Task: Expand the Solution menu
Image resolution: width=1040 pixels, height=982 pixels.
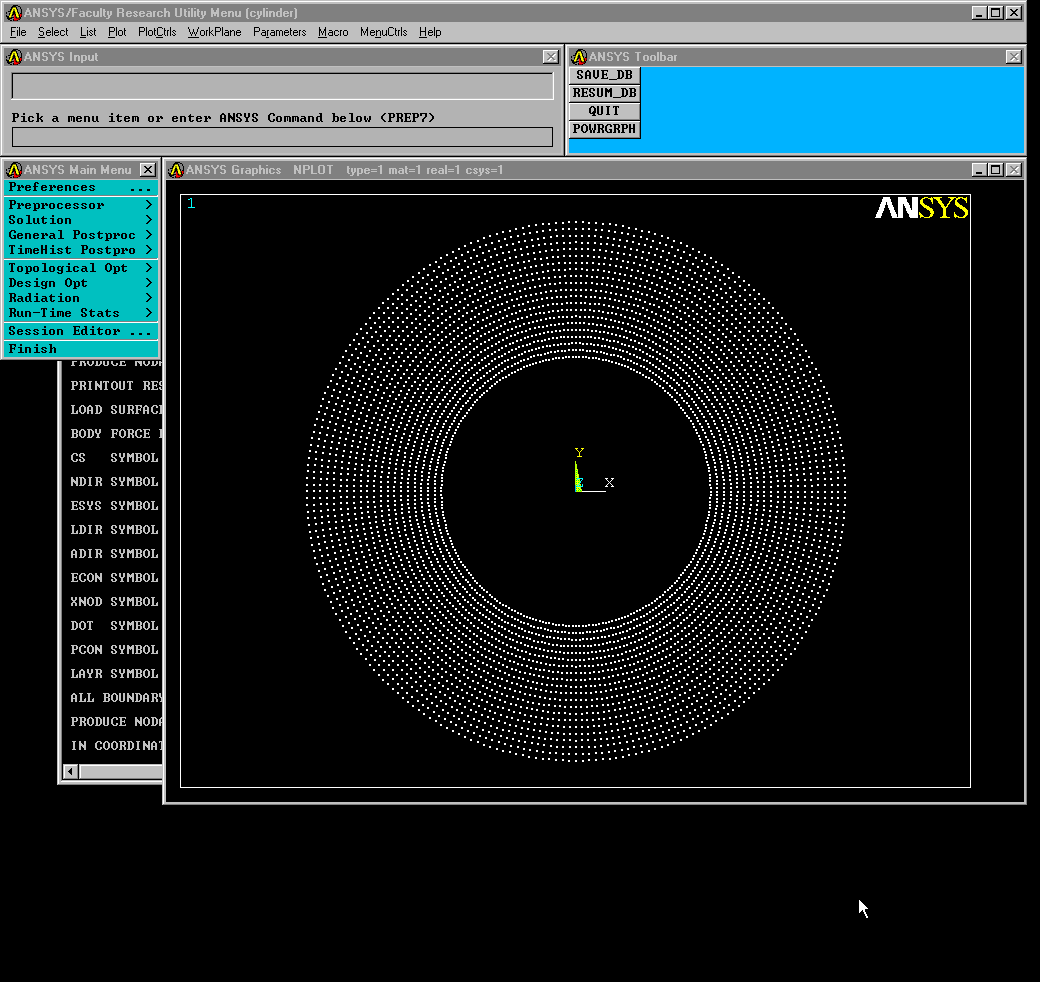Action: 81,220
